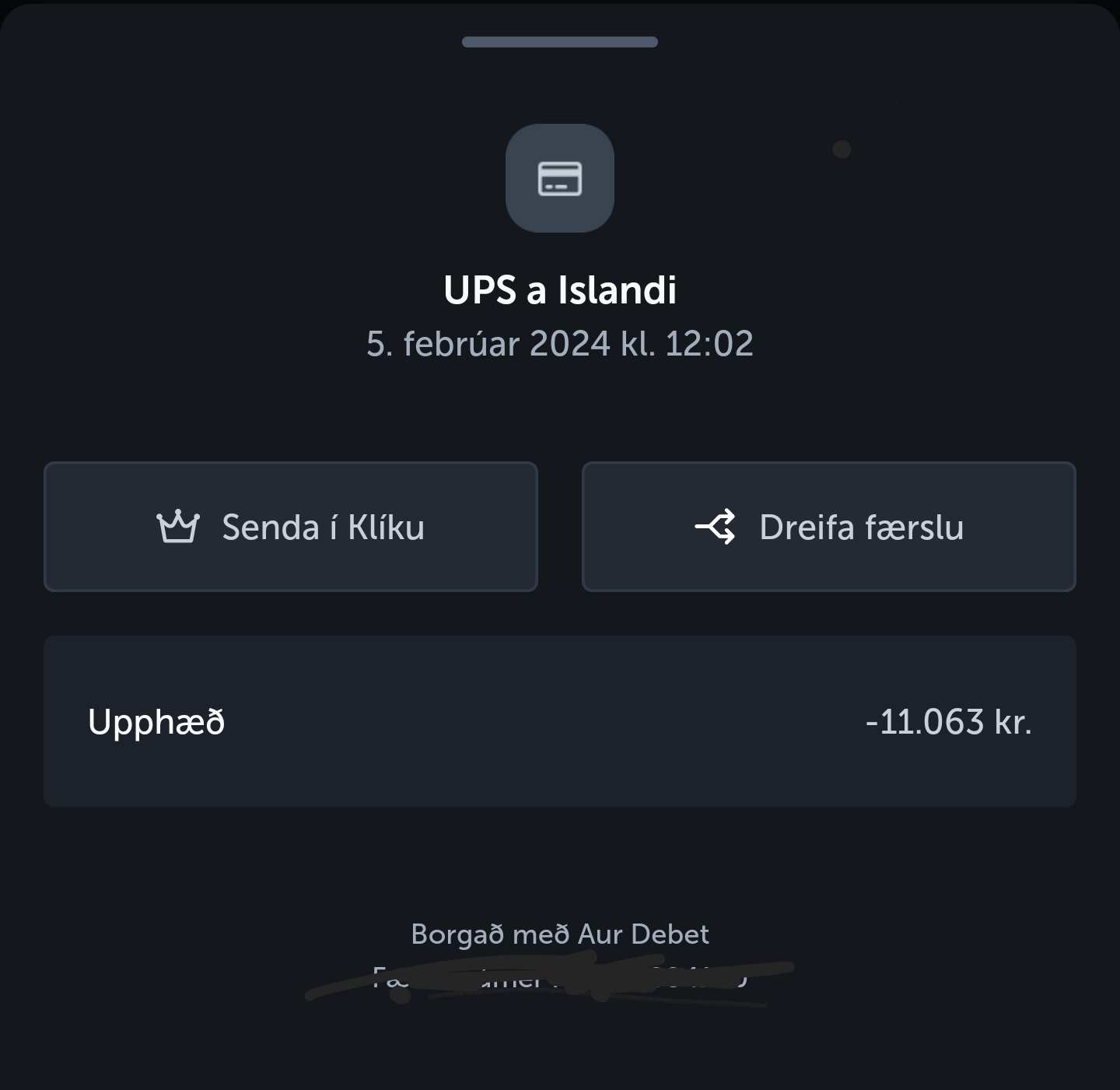Screen dimensions: 1120x1090
Task: Click the time 12:02 in the date line
Action: click(x=709, y=343)
